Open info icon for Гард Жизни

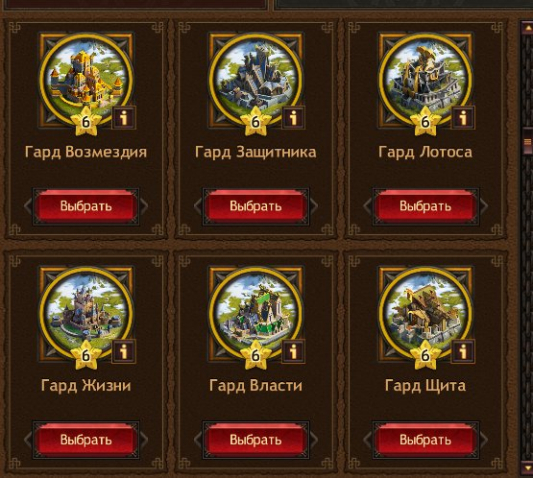[x=124, y=351]
